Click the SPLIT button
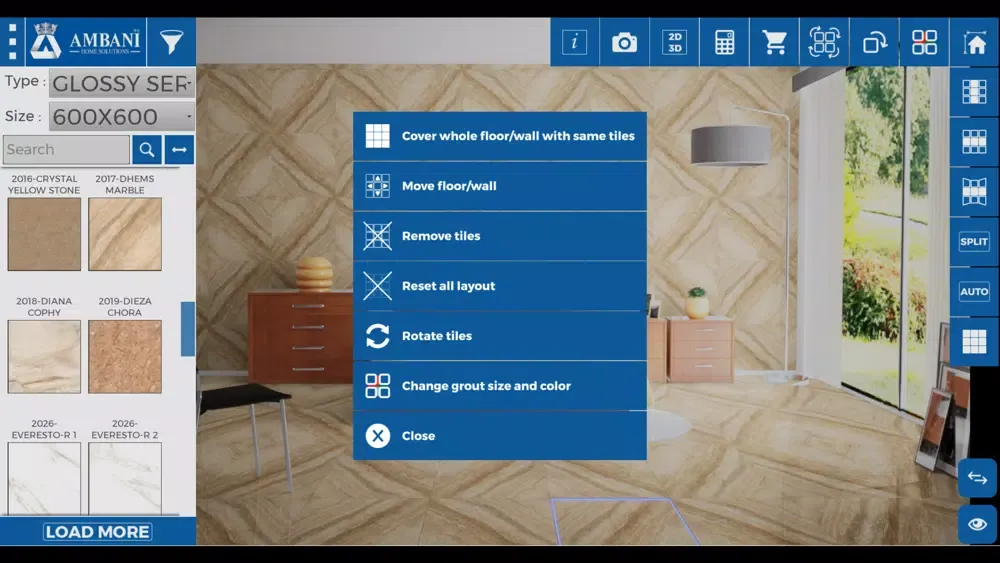Screen dimensions: 1000x563 coord(974,242)
